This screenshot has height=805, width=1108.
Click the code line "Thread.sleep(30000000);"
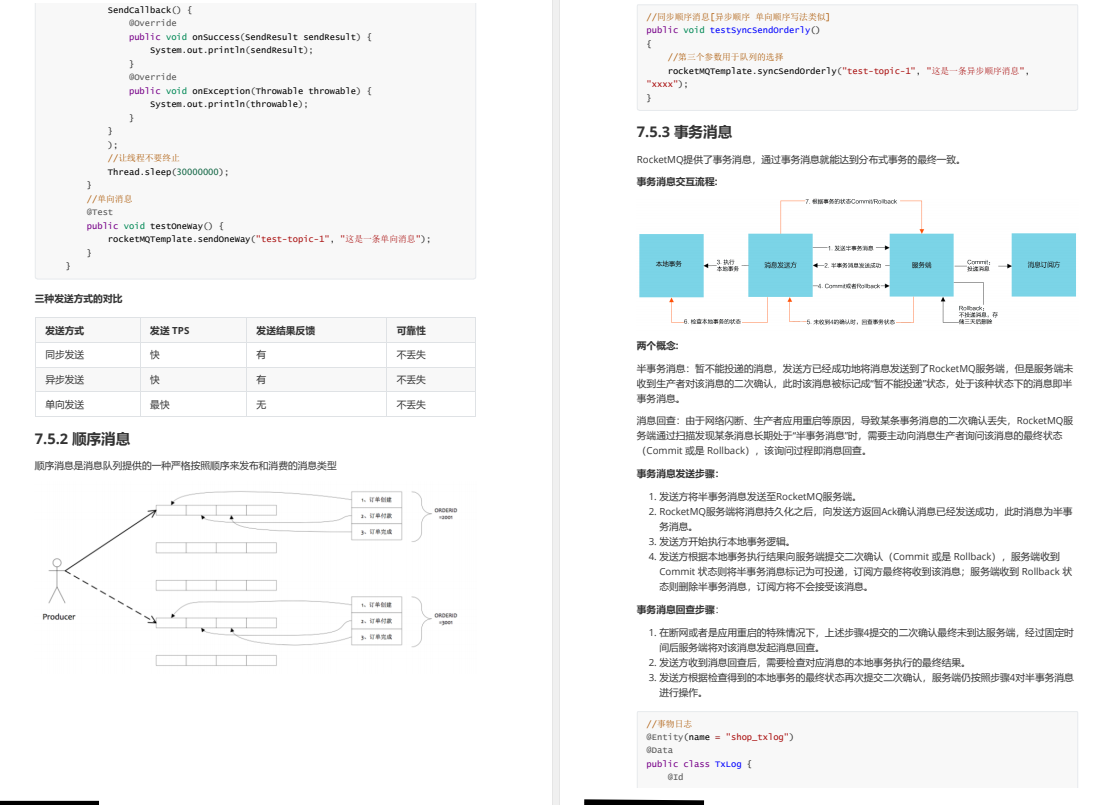click(168, 172)
